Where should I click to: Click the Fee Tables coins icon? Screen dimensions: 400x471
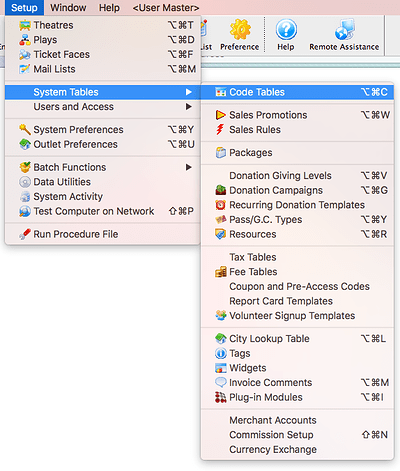(x=221, y=272)
